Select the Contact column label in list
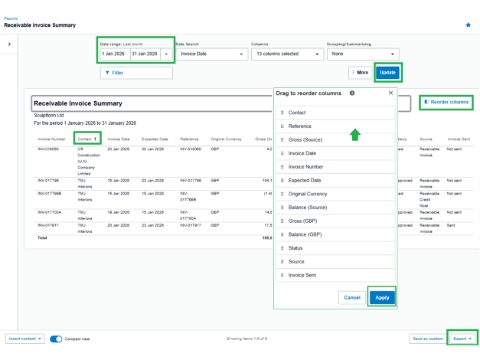Screen dimensions: 480x360 297,113
